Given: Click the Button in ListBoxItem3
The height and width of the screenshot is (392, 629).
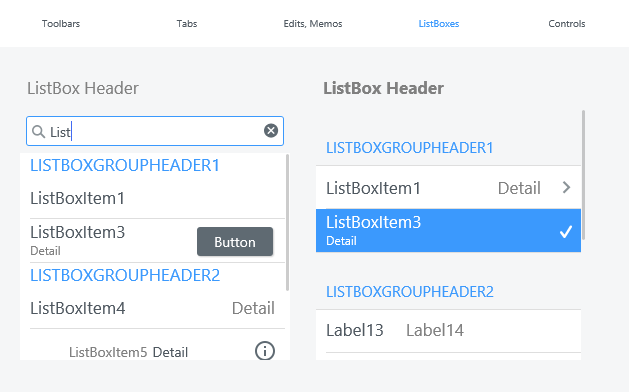Looking at the screenshot, I should tap(235, 242).
